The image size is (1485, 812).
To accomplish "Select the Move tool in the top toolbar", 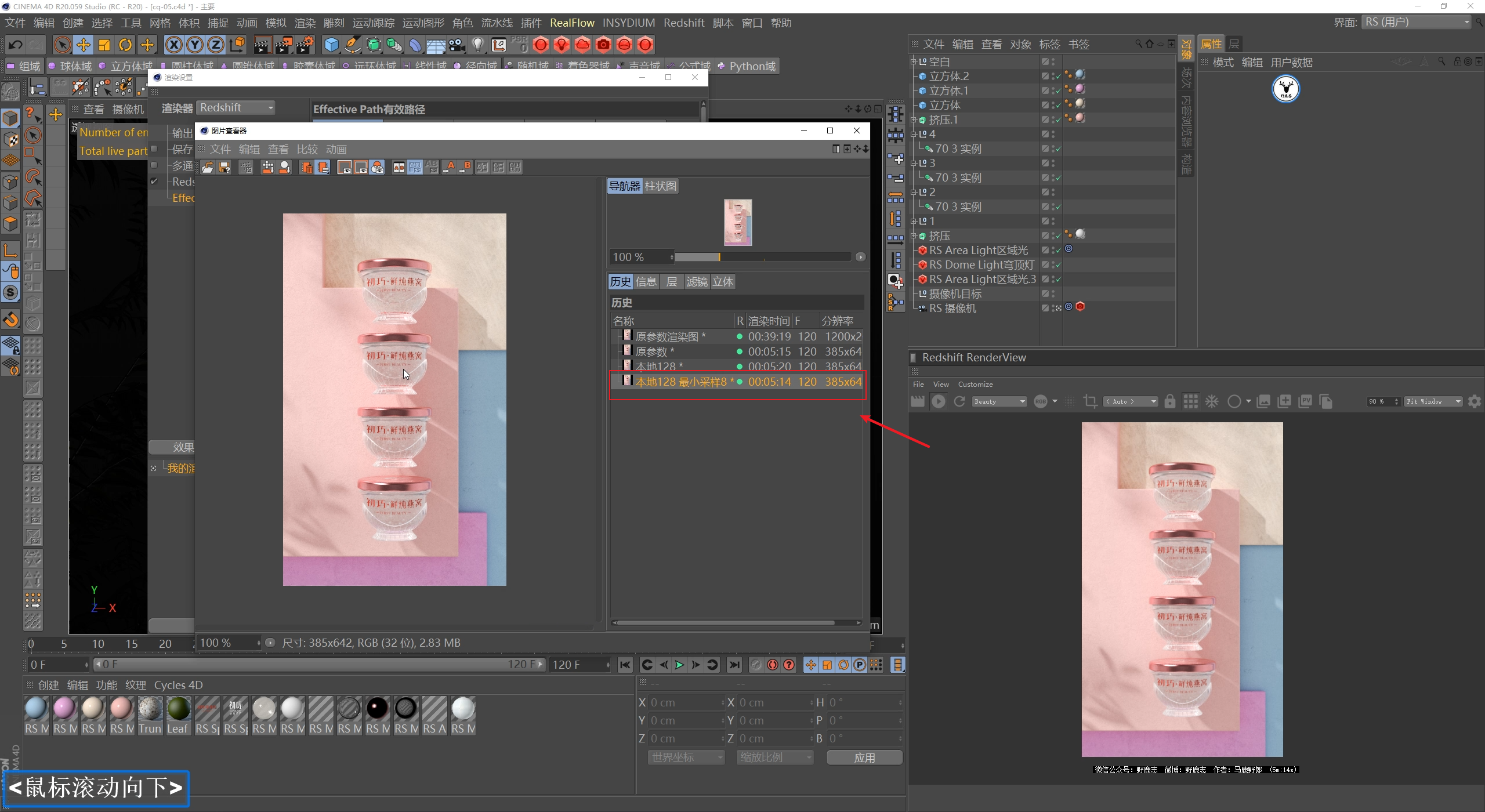I will [x=84, y=45].
